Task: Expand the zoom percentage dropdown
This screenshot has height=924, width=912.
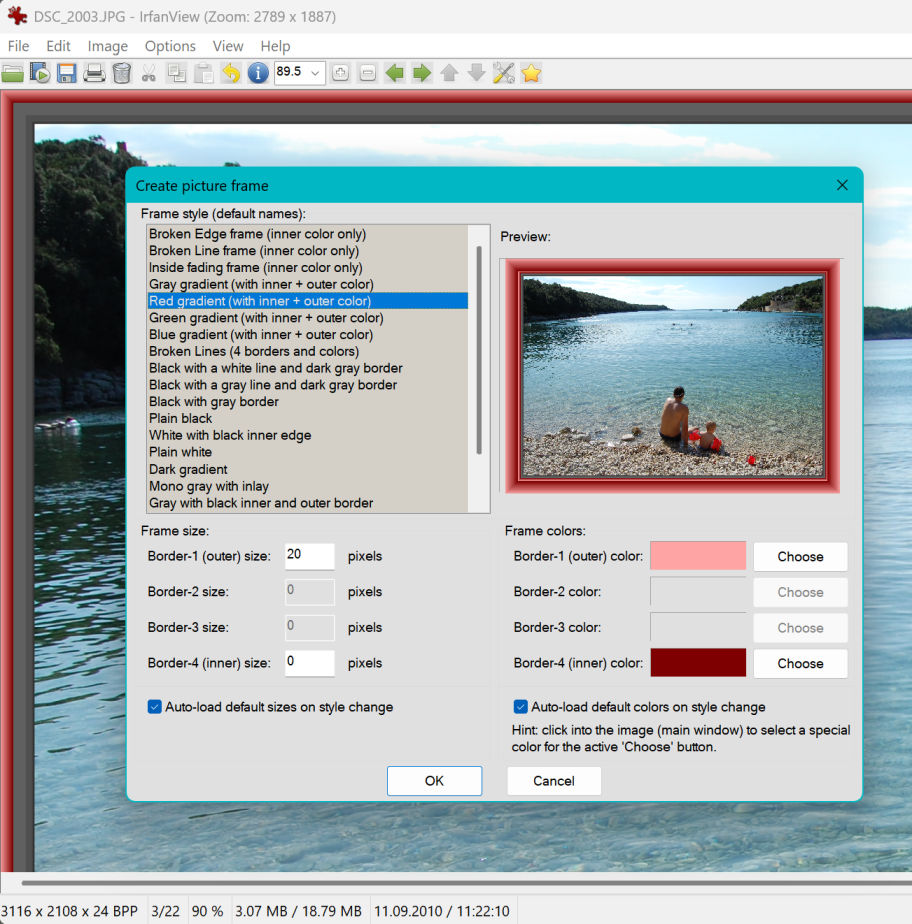Action: point(316,73)
